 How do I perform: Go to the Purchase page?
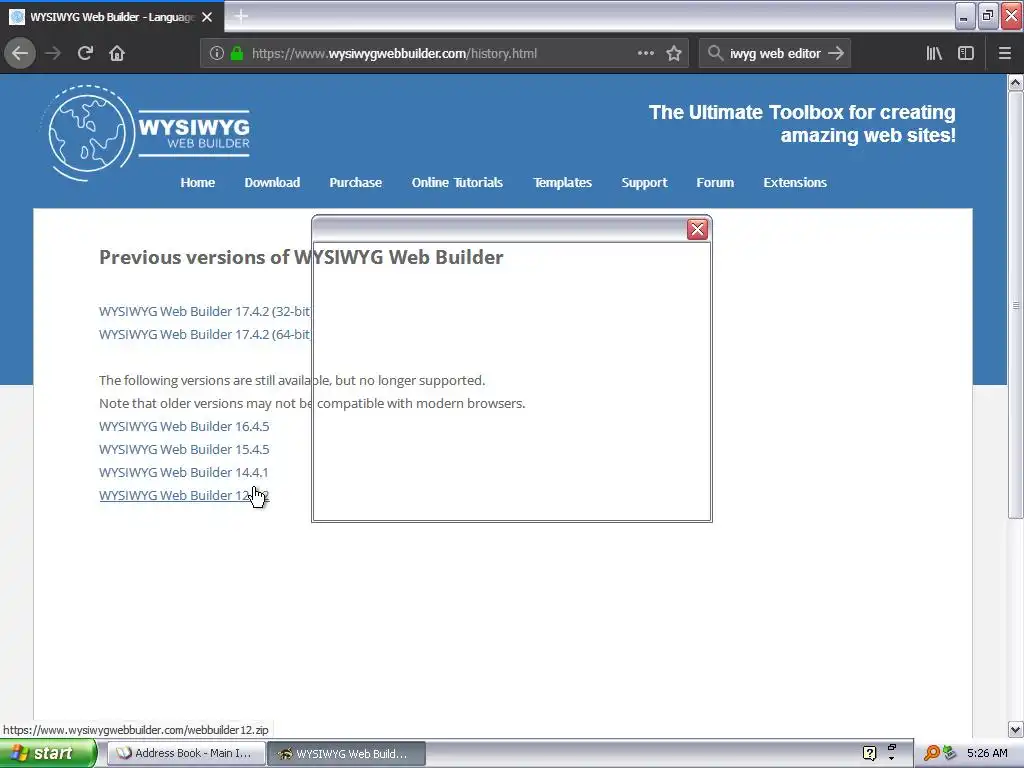[x=355, y=183]
